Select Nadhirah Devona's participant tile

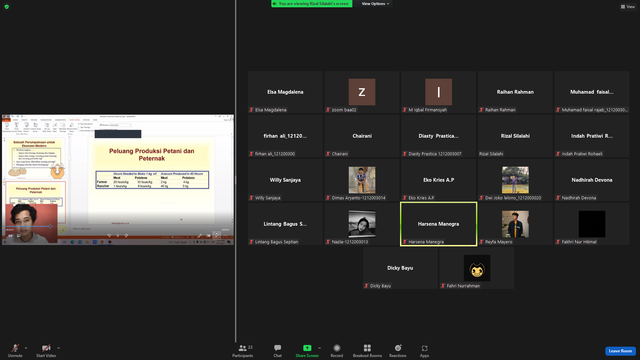(592, 180)
